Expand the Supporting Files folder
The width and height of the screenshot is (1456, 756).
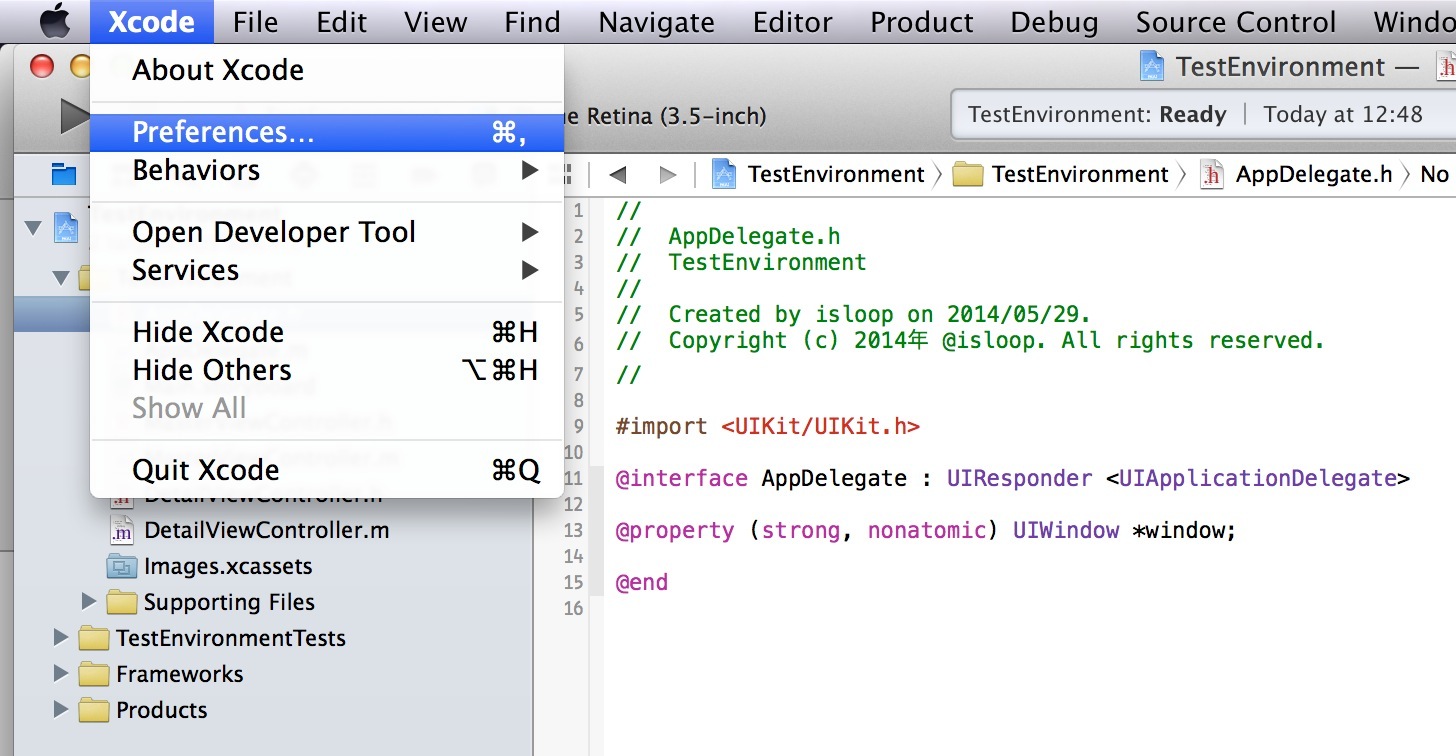click(x=89, y=601)
